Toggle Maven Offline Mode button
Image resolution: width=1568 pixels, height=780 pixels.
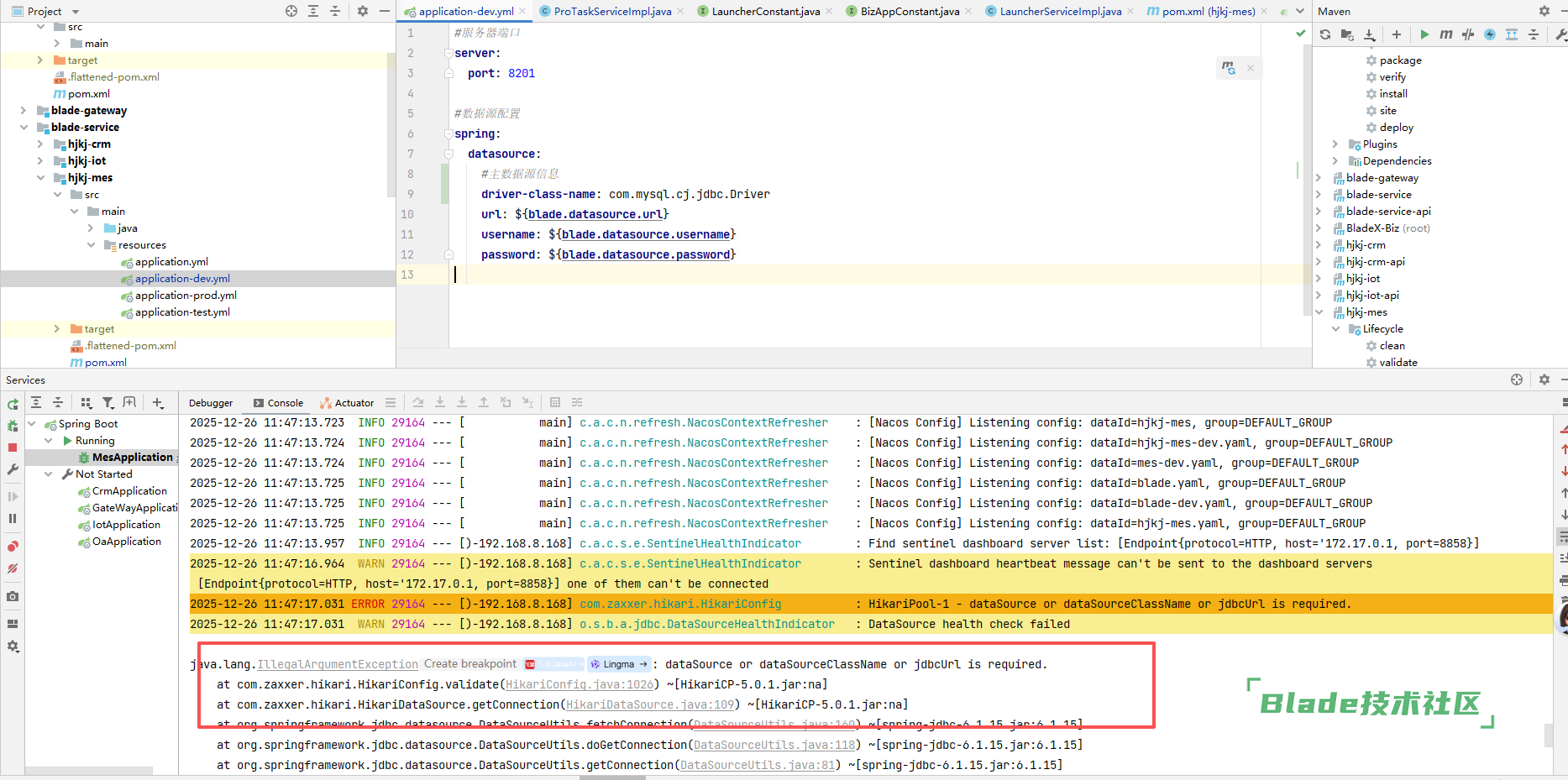pos(1468,34)
